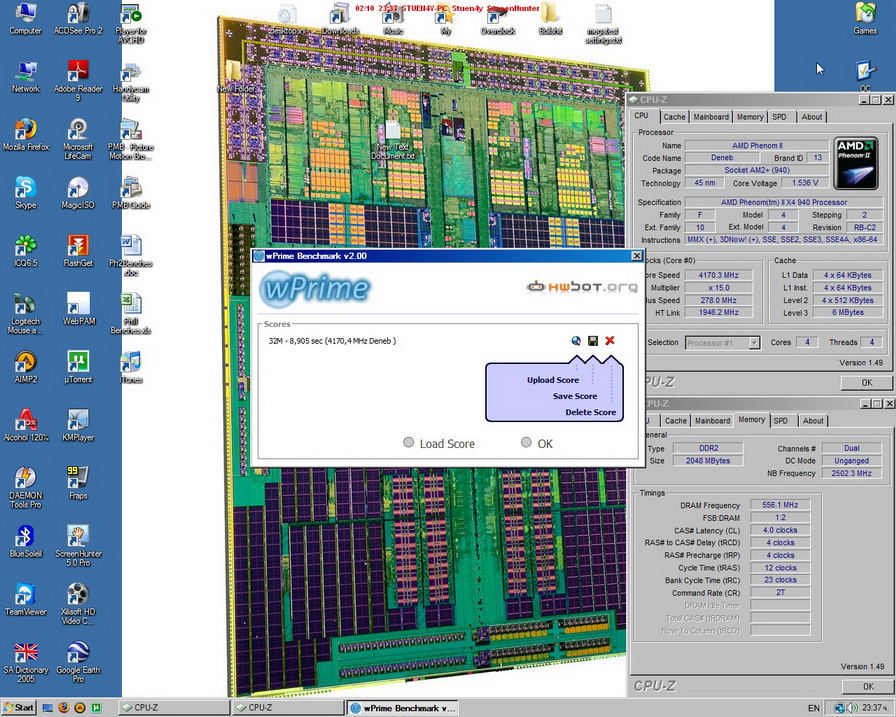896x717 pixels.
Task: Launch AIMP2 desktop shortcut
Action: click(x=26, y=367)
